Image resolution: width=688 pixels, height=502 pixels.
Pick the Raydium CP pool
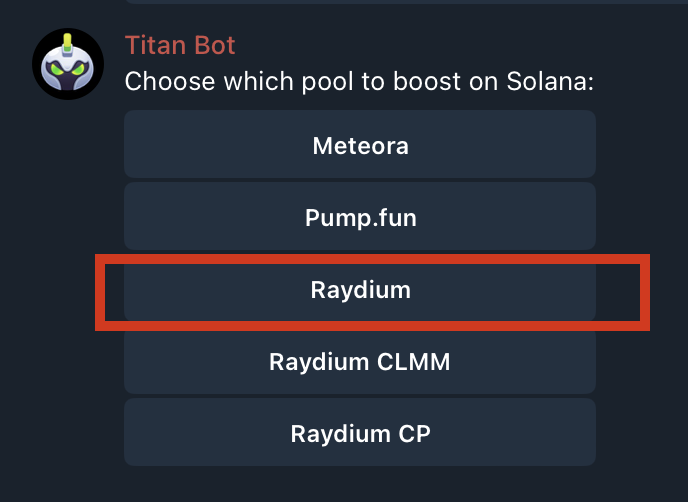360,433
